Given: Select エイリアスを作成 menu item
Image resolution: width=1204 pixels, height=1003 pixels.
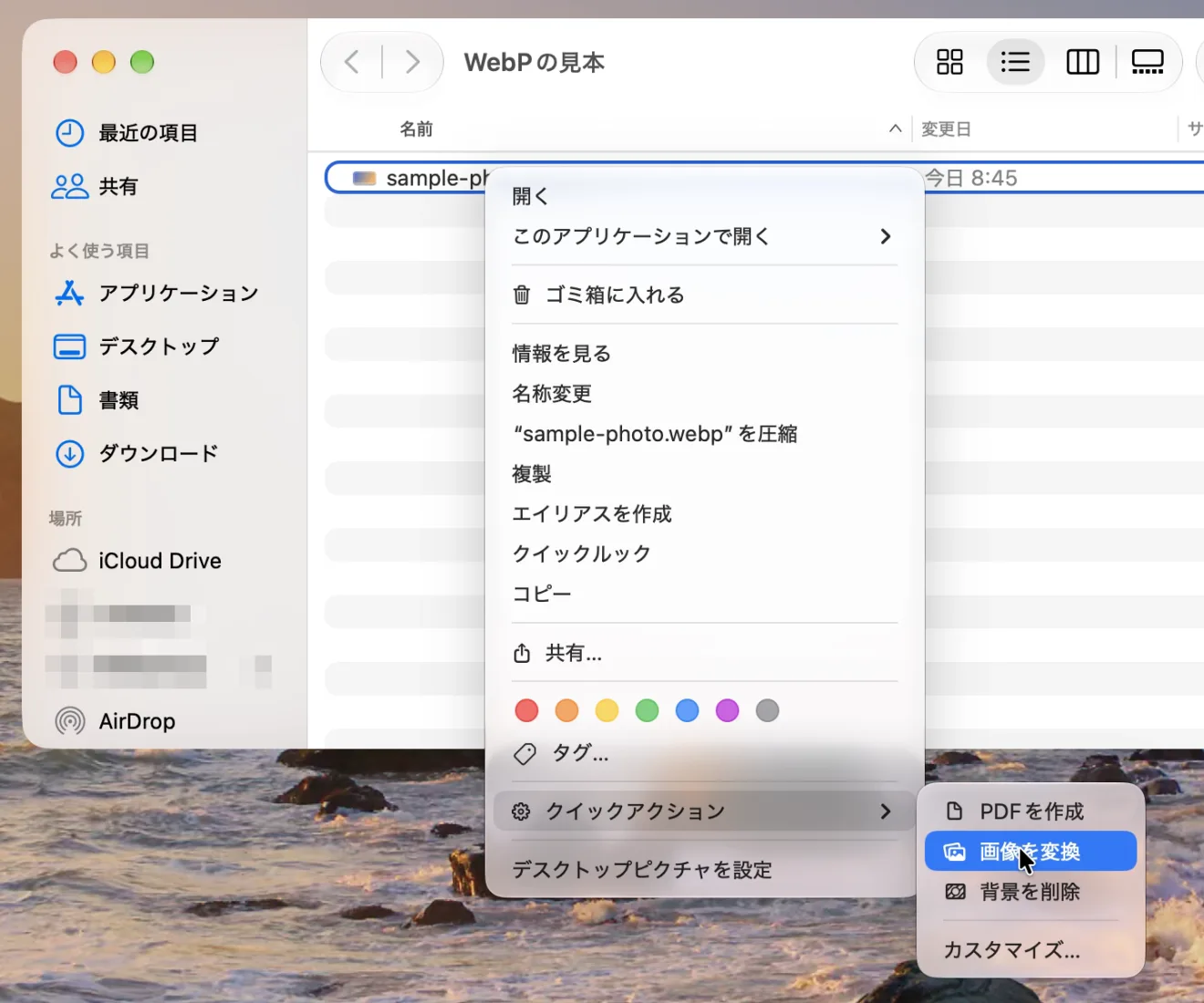Looking at the screenshot, I should click(704, 514).
